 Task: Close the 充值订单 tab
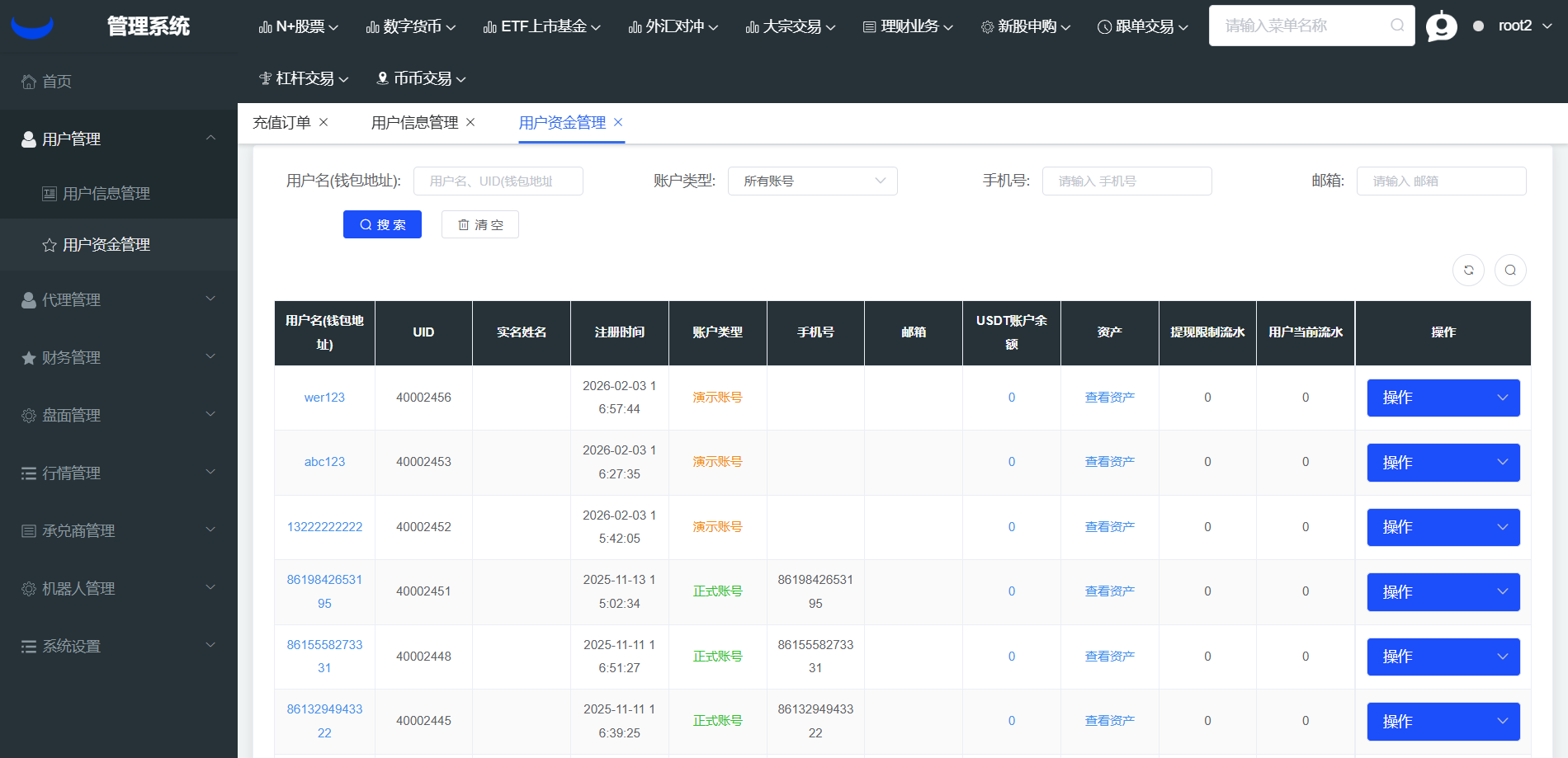(324, 122)
